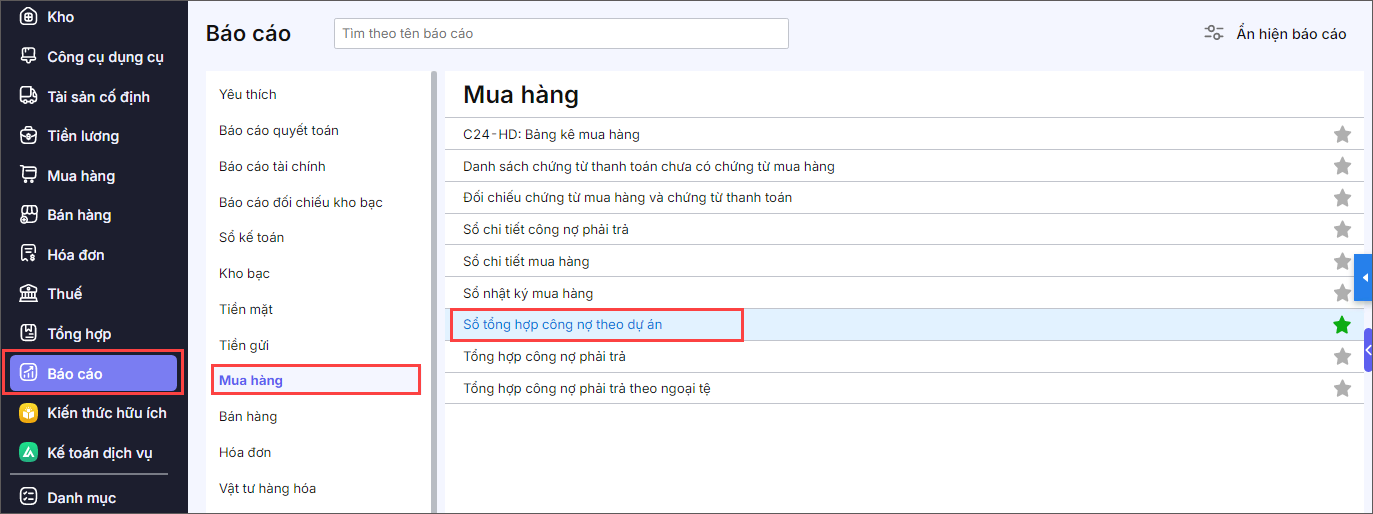Open Yêu thích favorites category
This screenshot has width=1373, height=514.
point(248,94)
